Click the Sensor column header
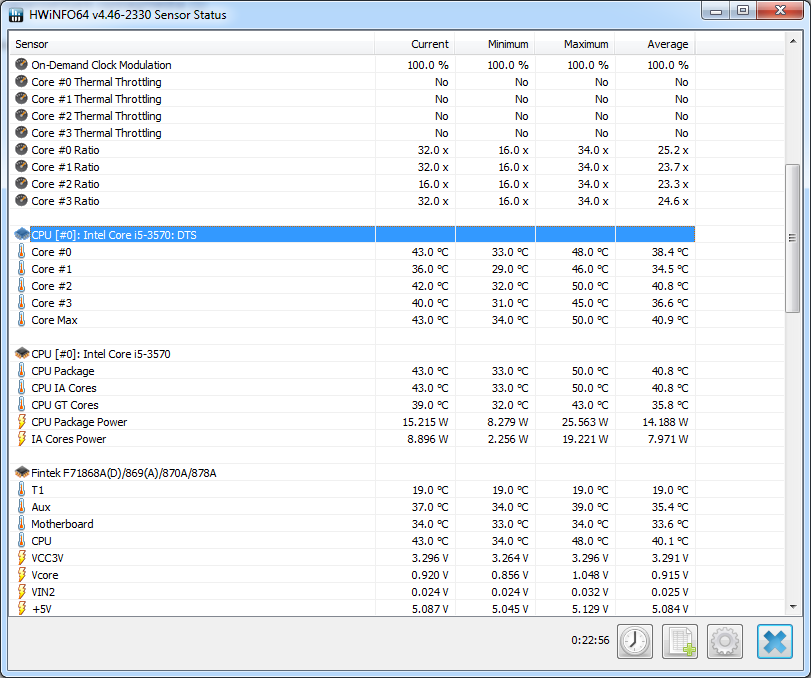 coord(190,44)
